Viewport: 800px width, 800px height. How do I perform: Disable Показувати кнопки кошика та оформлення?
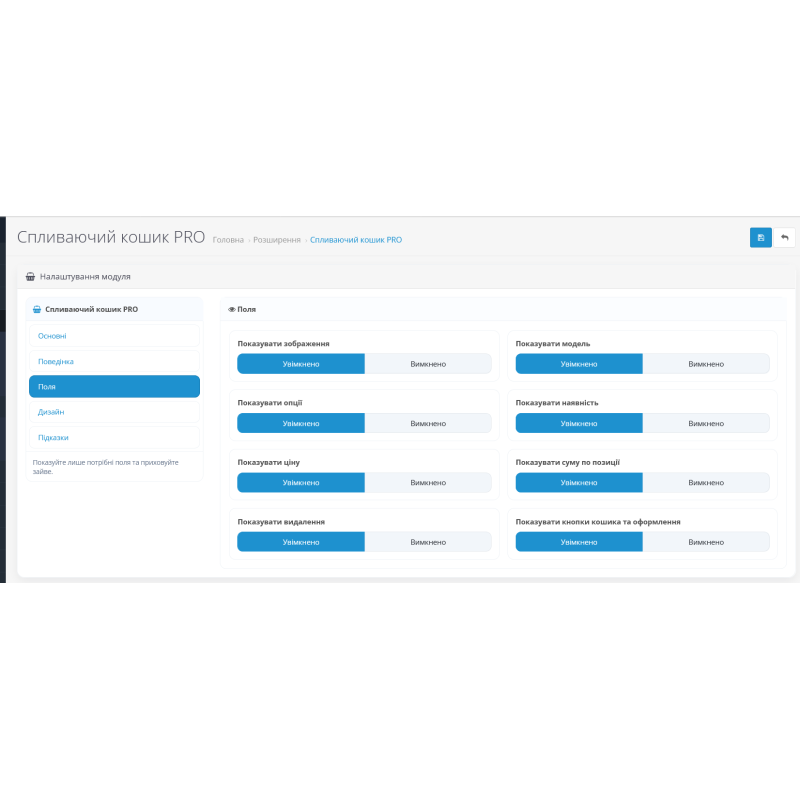(706, 542)
